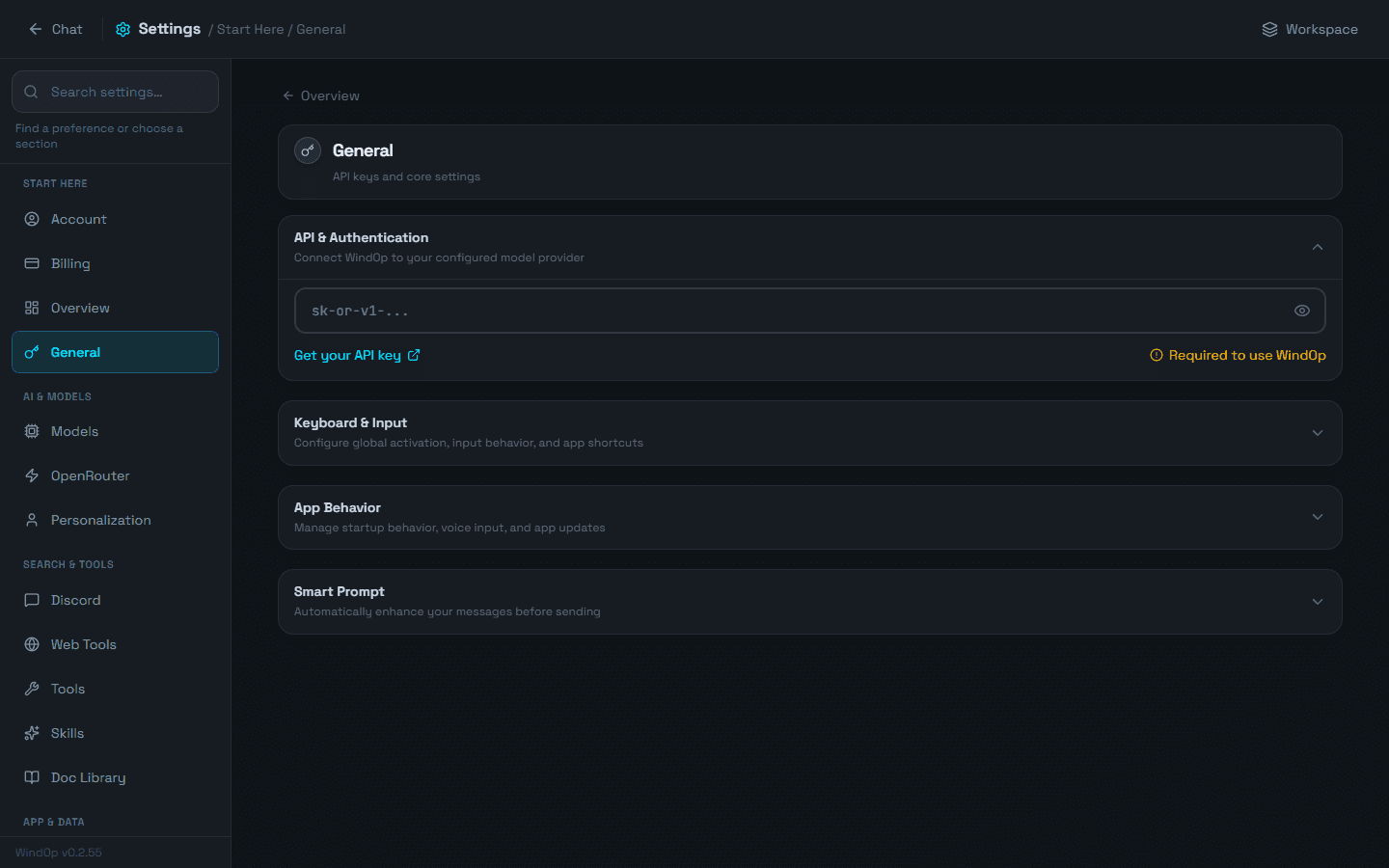Click the Models chip icon in sidebar

(x=32, y=431)
